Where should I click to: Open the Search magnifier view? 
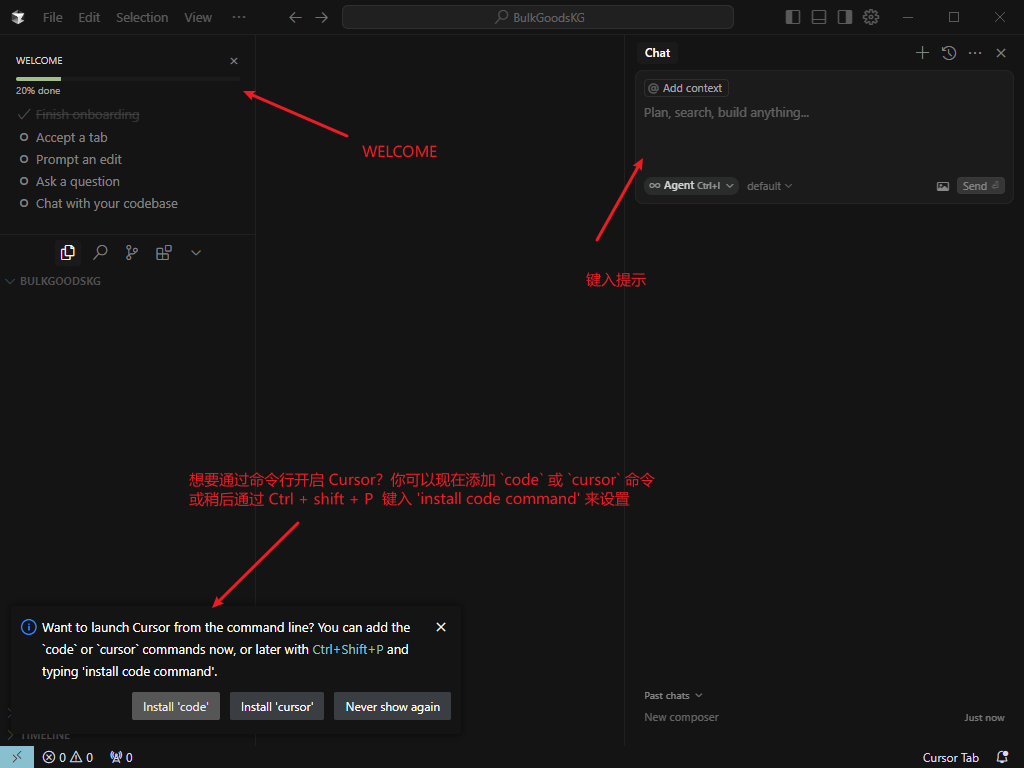click(x=100, y=253)
